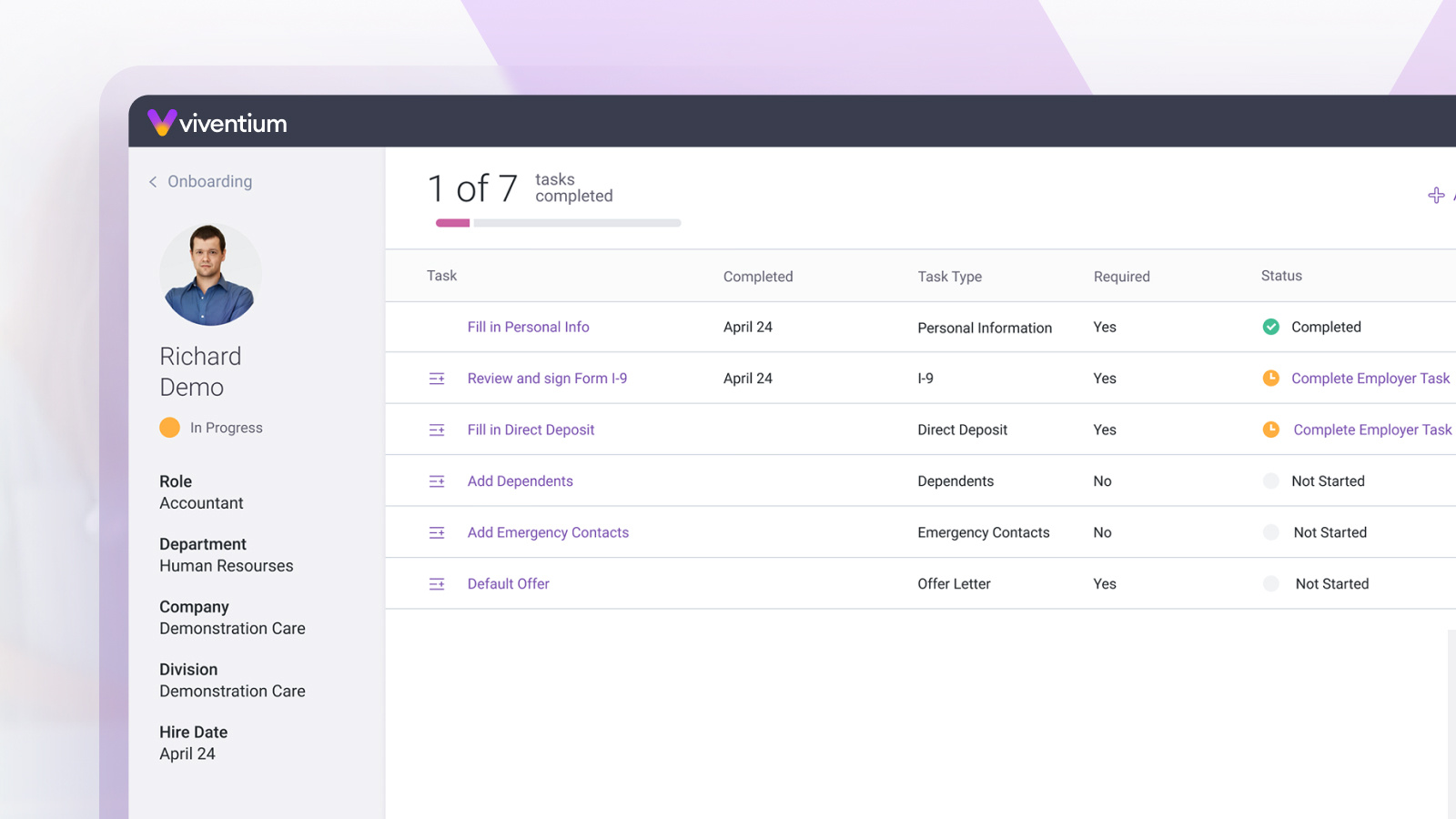The width and height of the screenshot is (1456, 819).
Task: Select the Status column header
Action: tap(1280, 276)
